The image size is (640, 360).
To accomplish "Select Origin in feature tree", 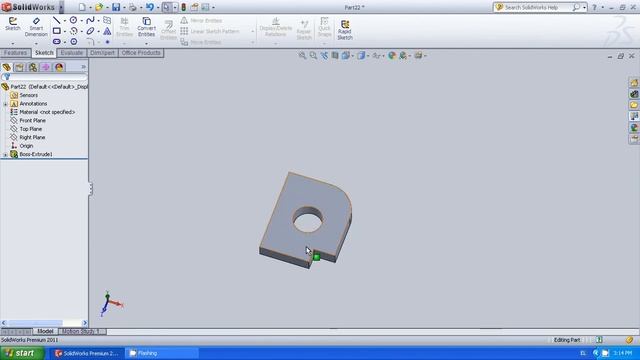I will click(26, 146).
